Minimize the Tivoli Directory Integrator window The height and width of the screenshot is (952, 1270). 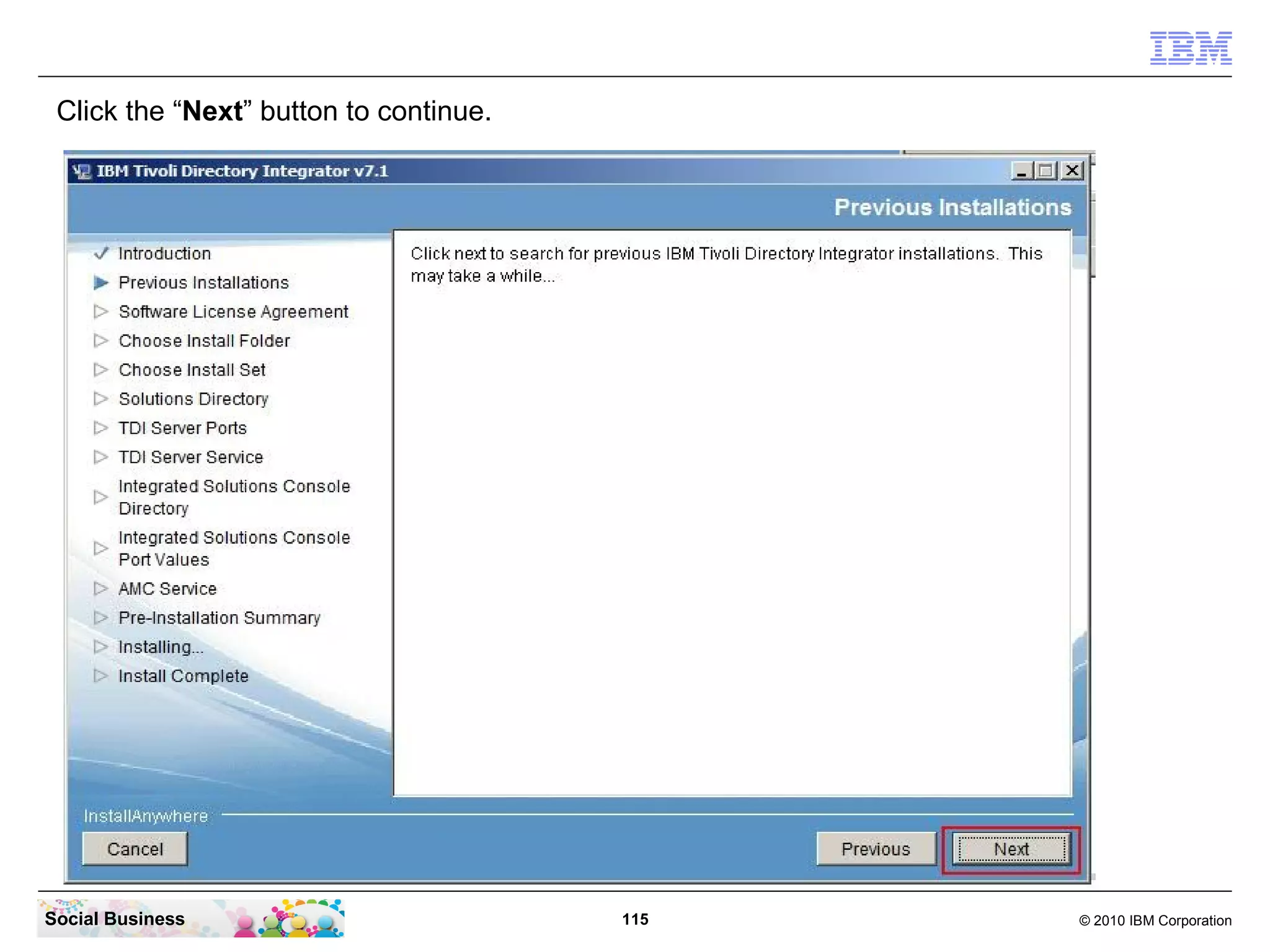point(1021,170)
